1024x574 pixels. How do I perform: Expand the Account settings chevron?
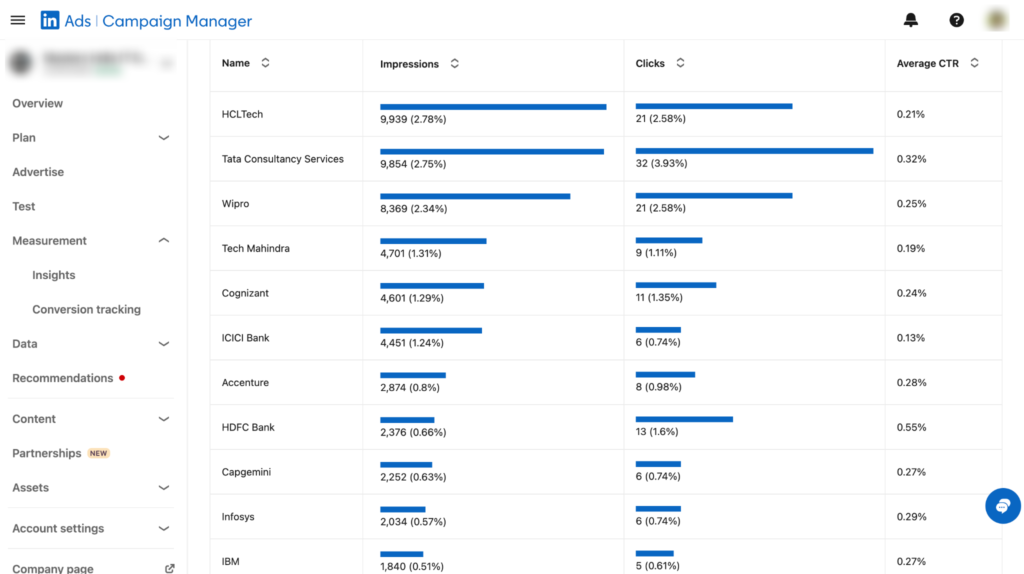(x=164, y=528)
